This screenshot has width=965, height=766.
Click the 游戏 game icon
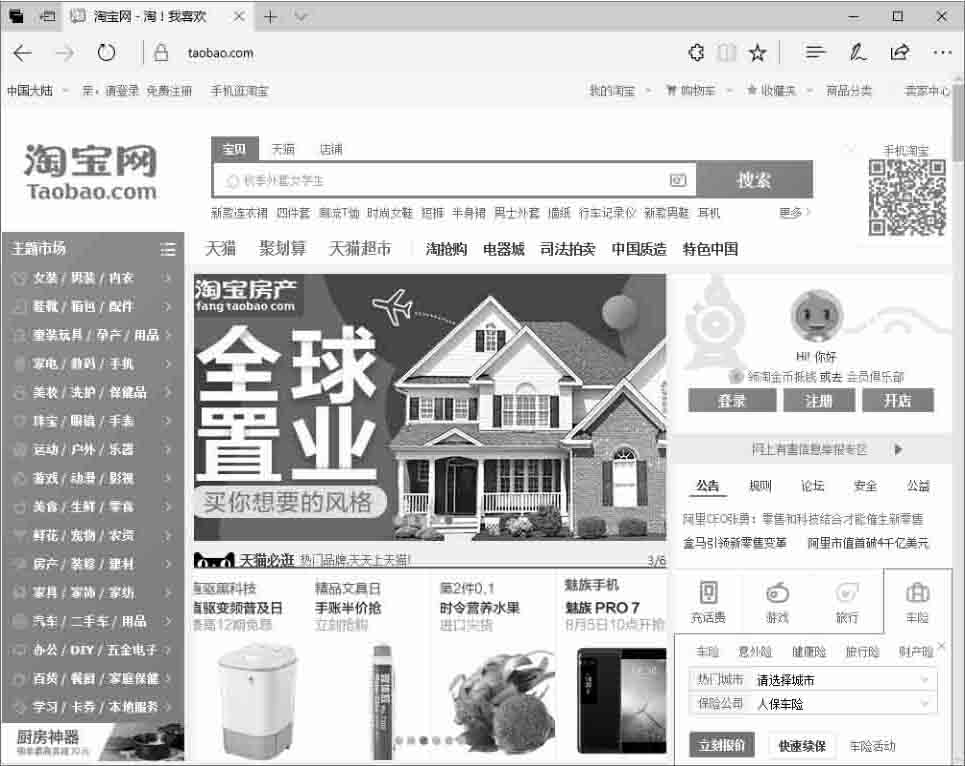(777, 593)
